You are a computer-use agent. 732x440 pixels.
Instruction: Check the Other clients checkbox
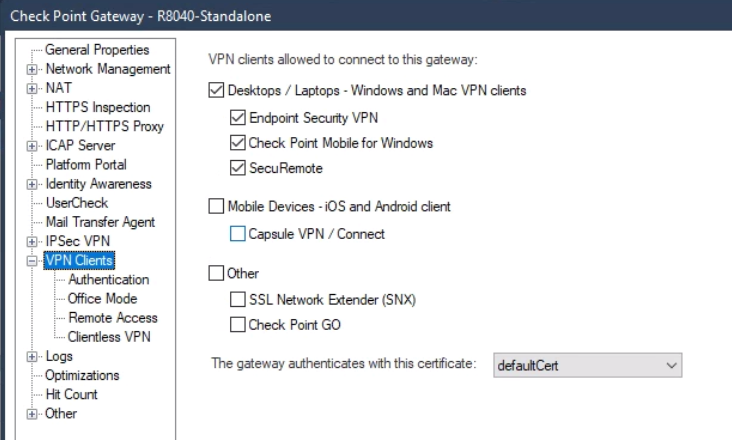click(x=216, y=273)
